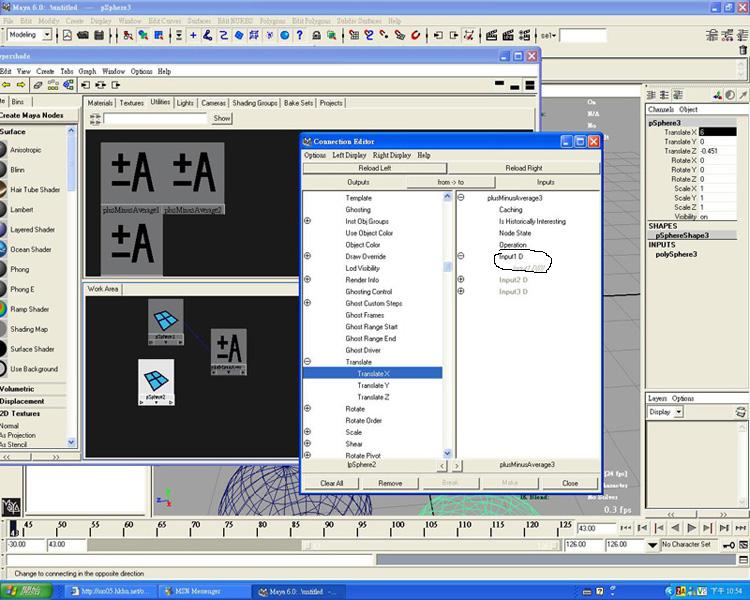
Task: Click the trash can icon under status line
Action: point(742,49)
